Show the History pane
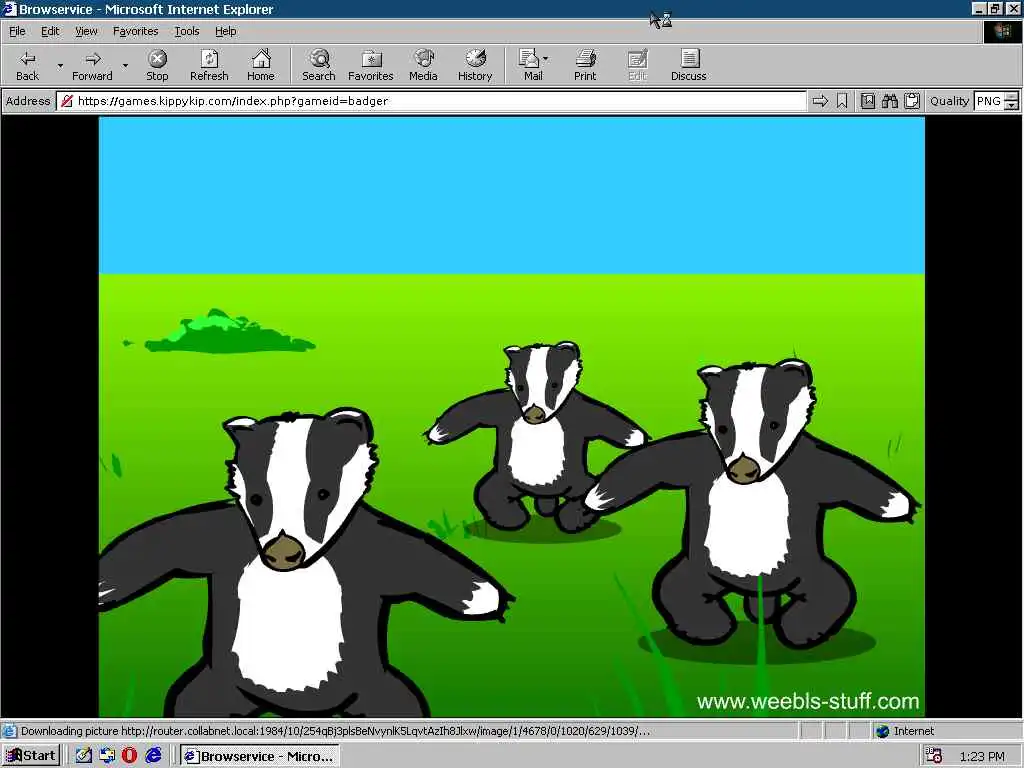Screen dimensions: 1024x768 [475, 65]
